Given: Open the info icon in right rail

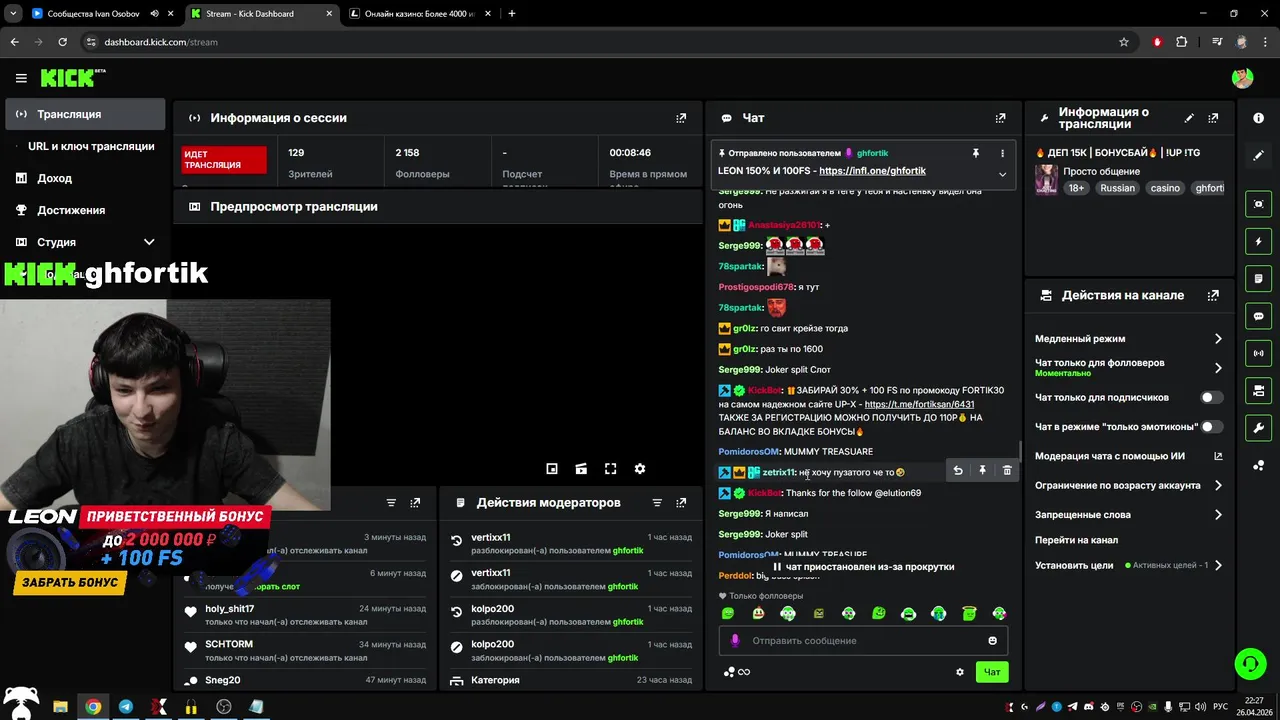Looking at the screenshot, I should click(1258, 118).
